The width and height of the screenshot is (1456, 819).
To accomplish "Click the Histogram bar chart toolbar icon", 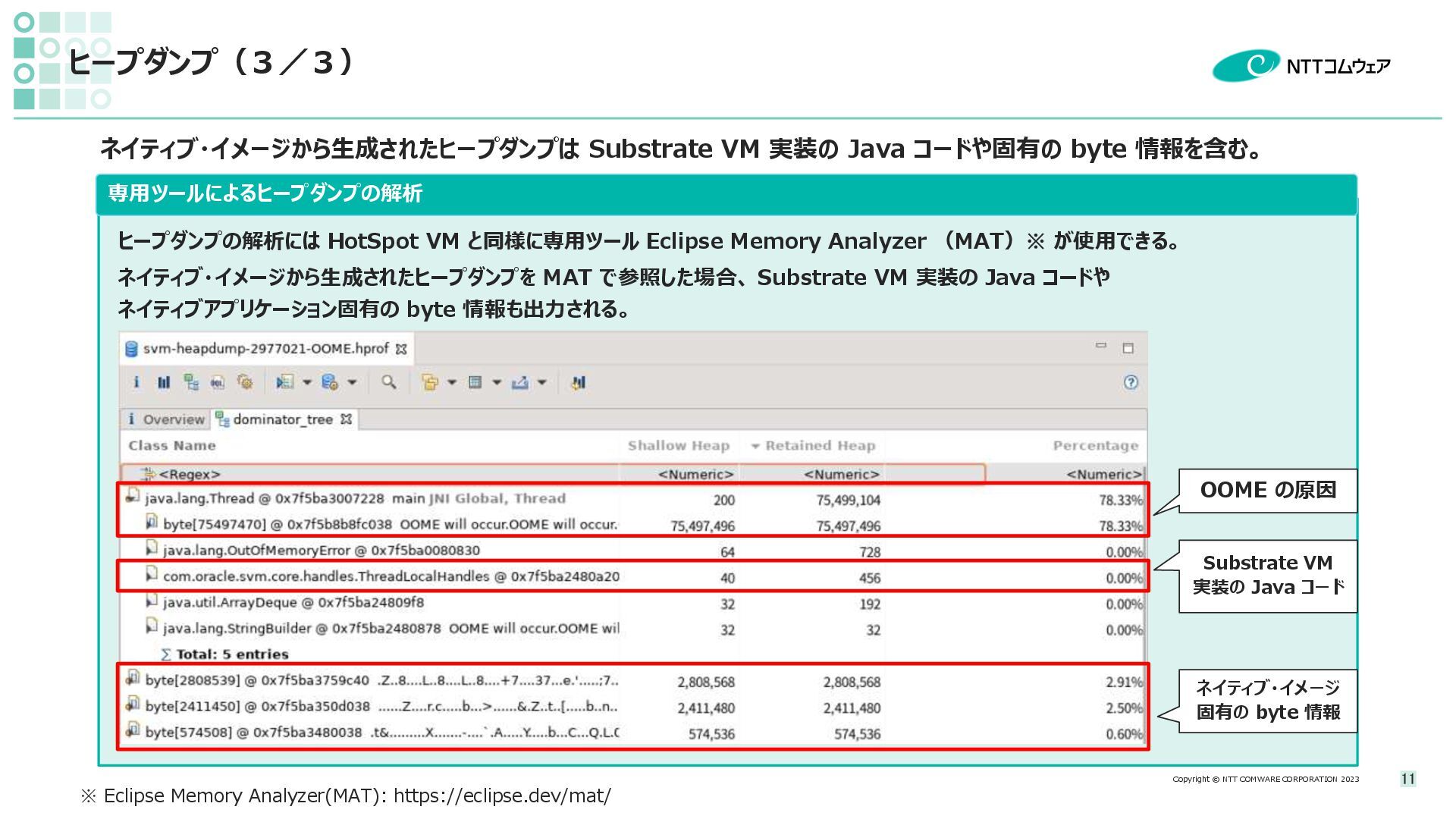I will (x=164, y=382).
